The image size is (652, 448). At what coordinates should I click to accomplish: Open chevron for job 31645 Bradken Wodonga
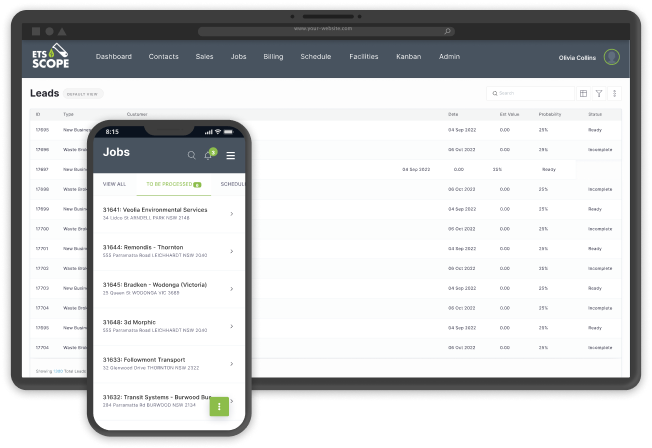(x=232, y=289)
